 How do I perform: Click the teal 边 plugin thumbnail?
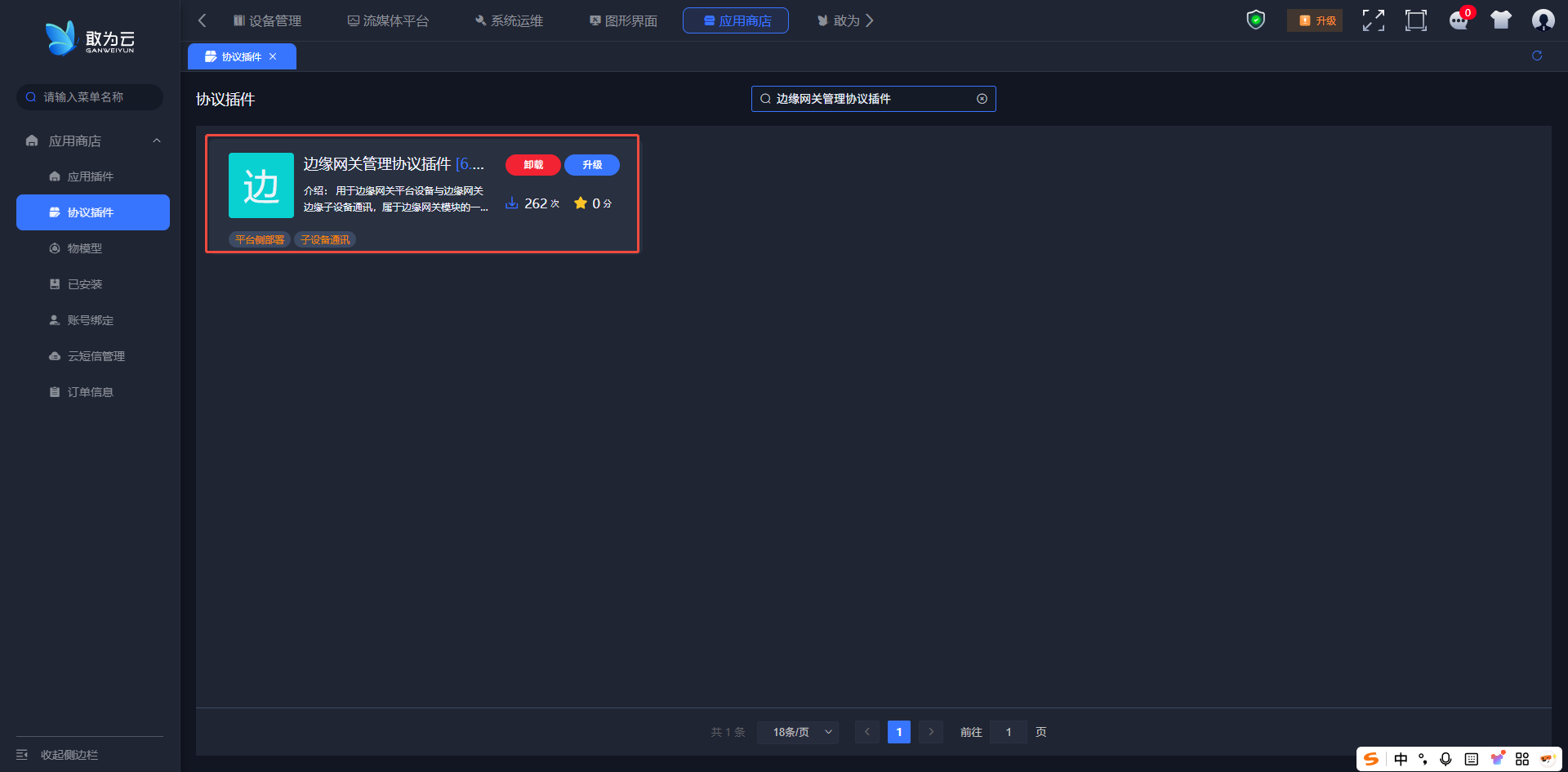(261, 185)
